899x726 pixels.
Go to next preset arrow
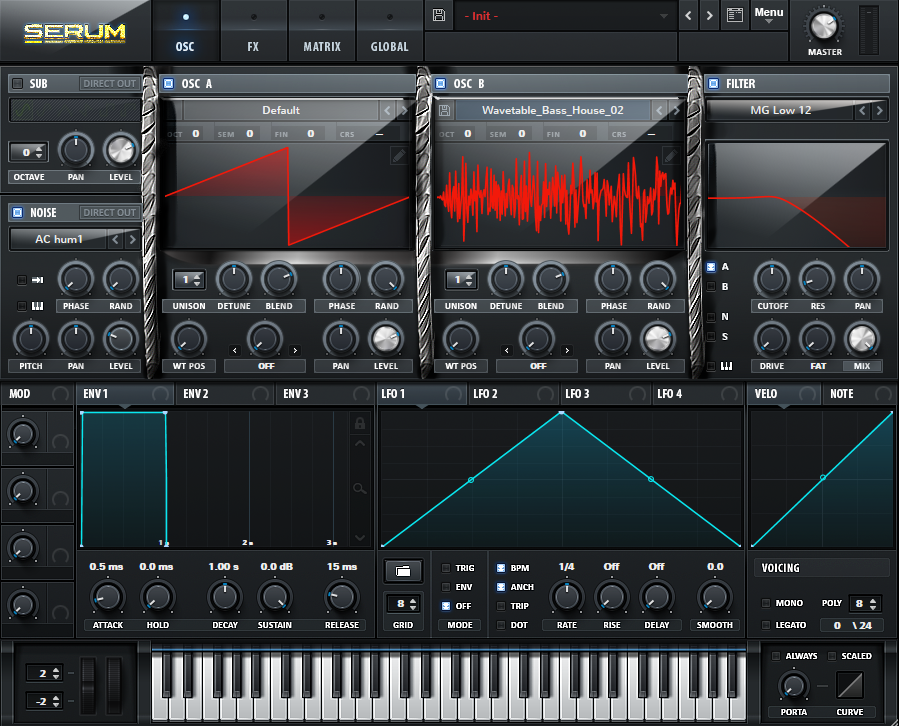pos(710,15)
